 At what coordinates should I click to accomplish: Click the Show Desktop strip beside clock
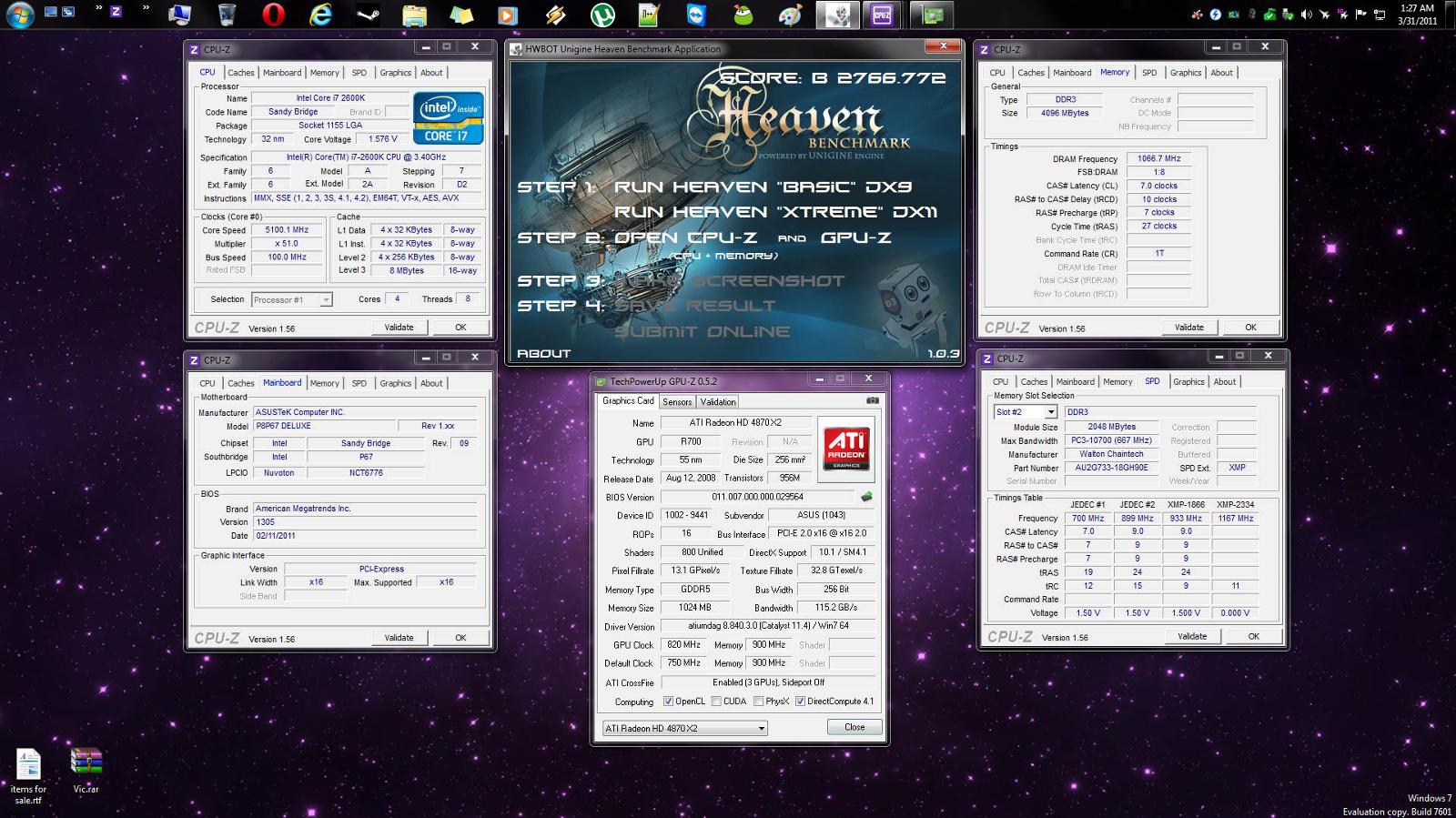pos(1450,14)
